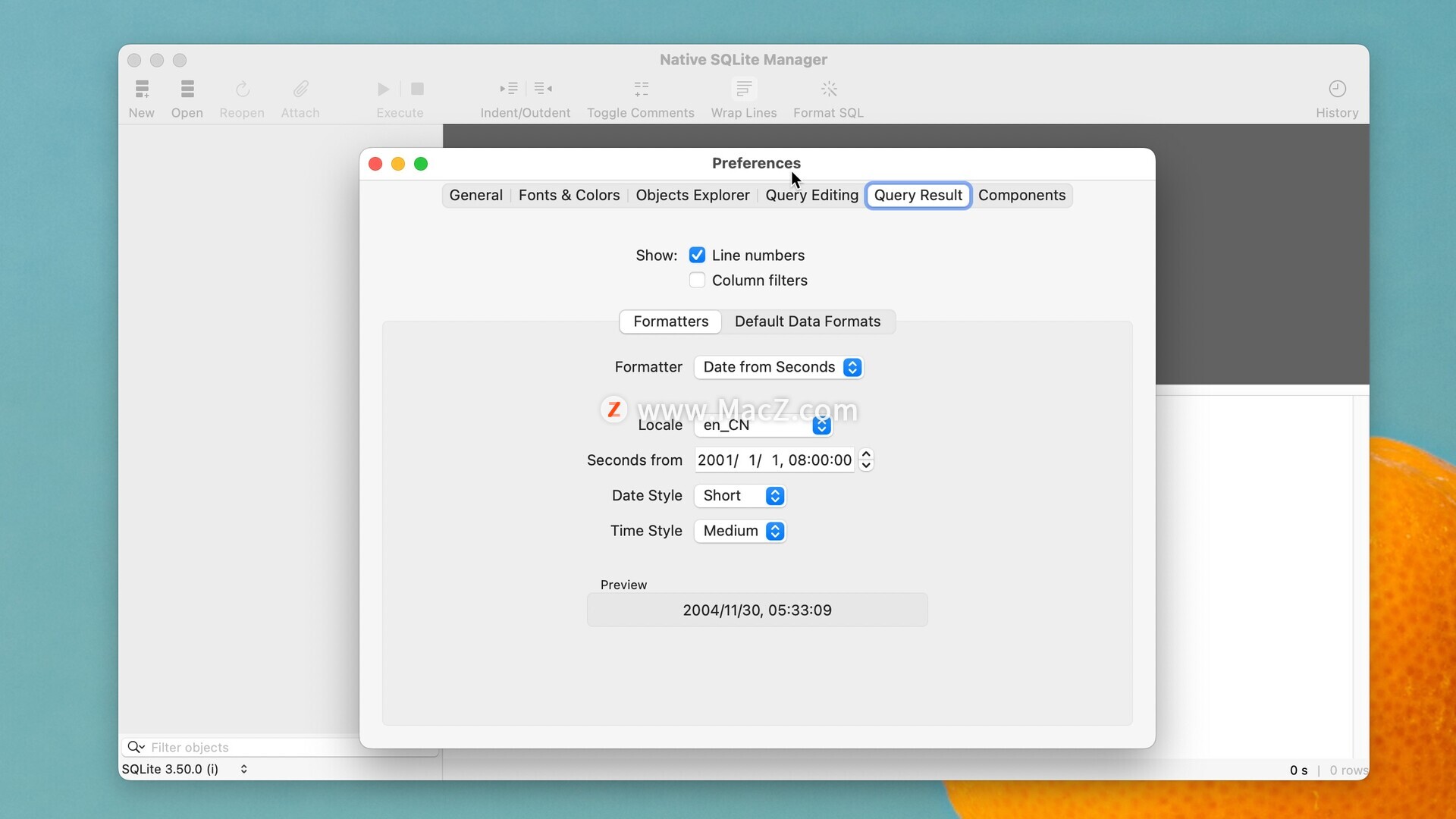Switch to the Objects Explorer tab

pyautogui.click(x=692, y=196)
